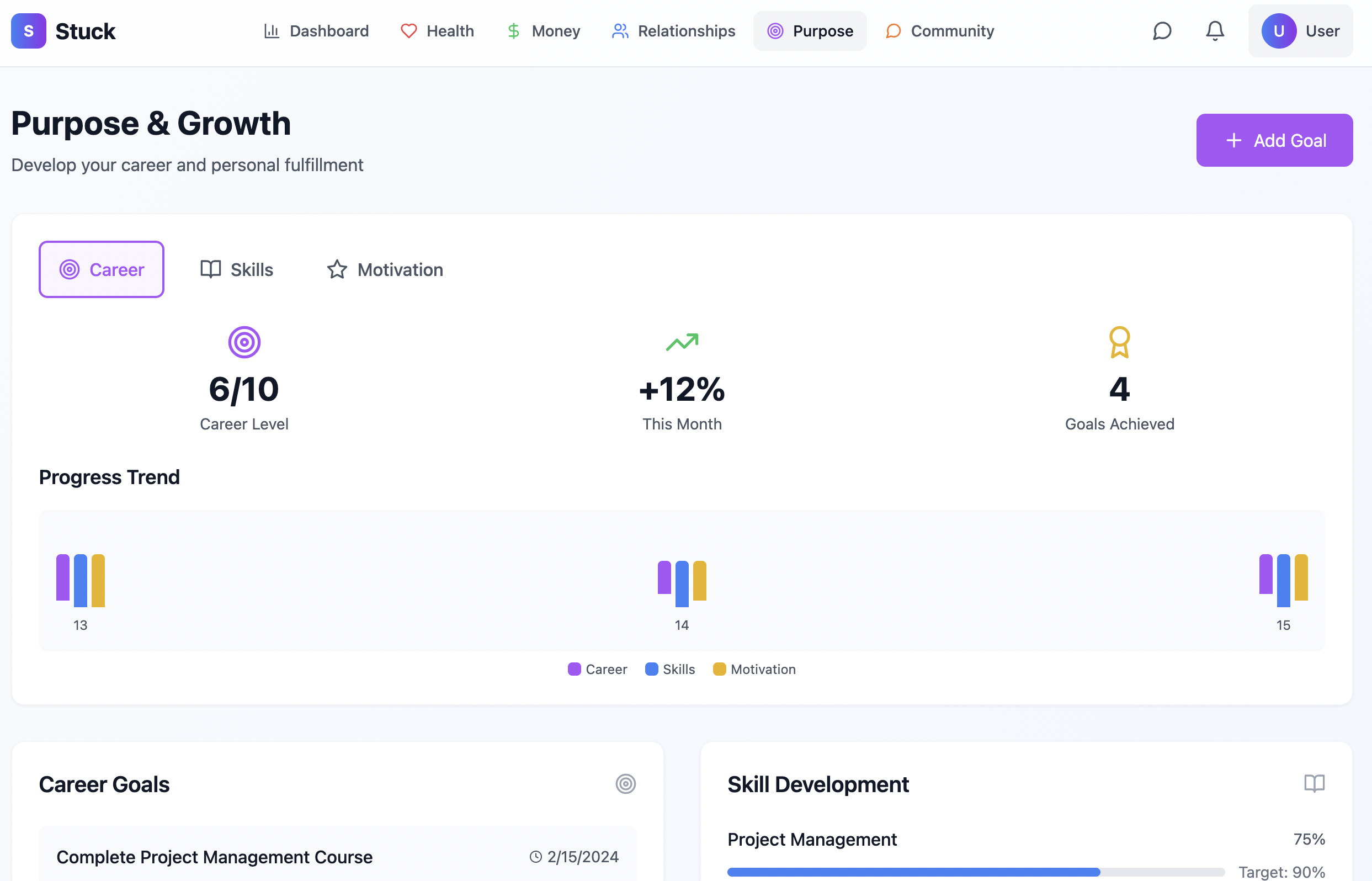
Task: Open the User account menu
Action: point(1300,31)
